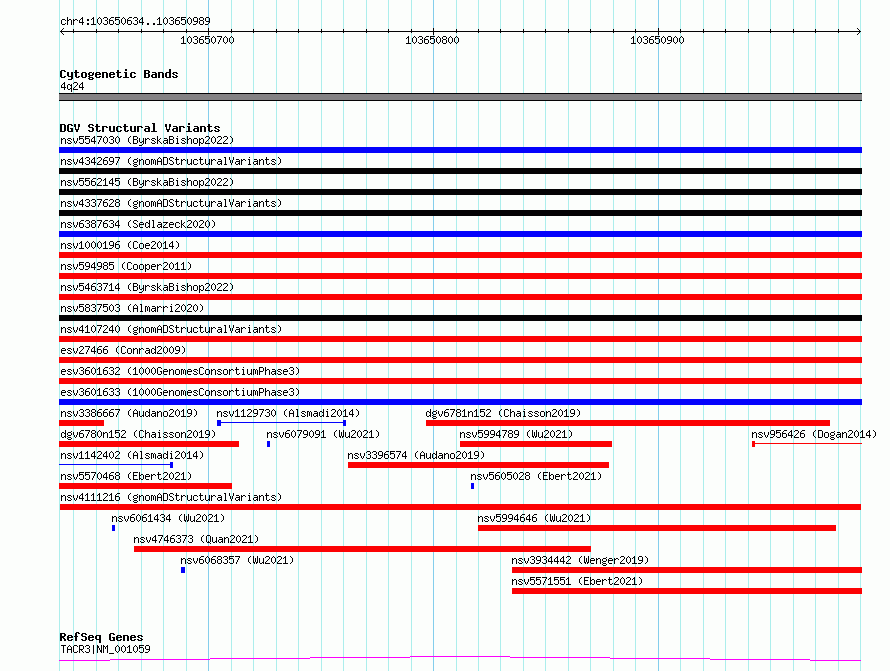Open the nsv4746373 (Quan2021) label
The image size is (890, 671).
click(196, 539)
